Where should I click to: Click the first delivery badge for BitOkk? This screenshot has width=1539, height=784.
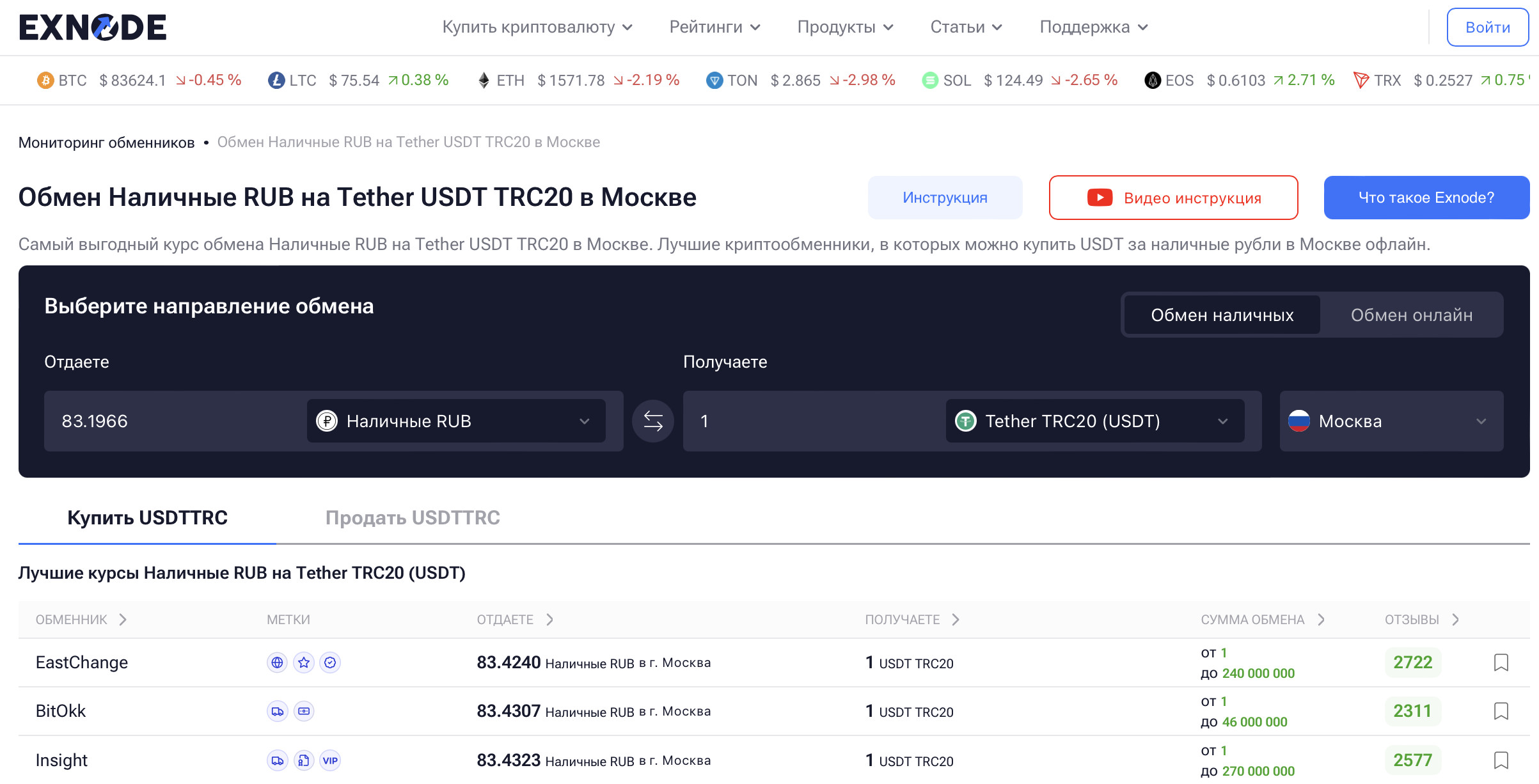[x=277, y=711]
